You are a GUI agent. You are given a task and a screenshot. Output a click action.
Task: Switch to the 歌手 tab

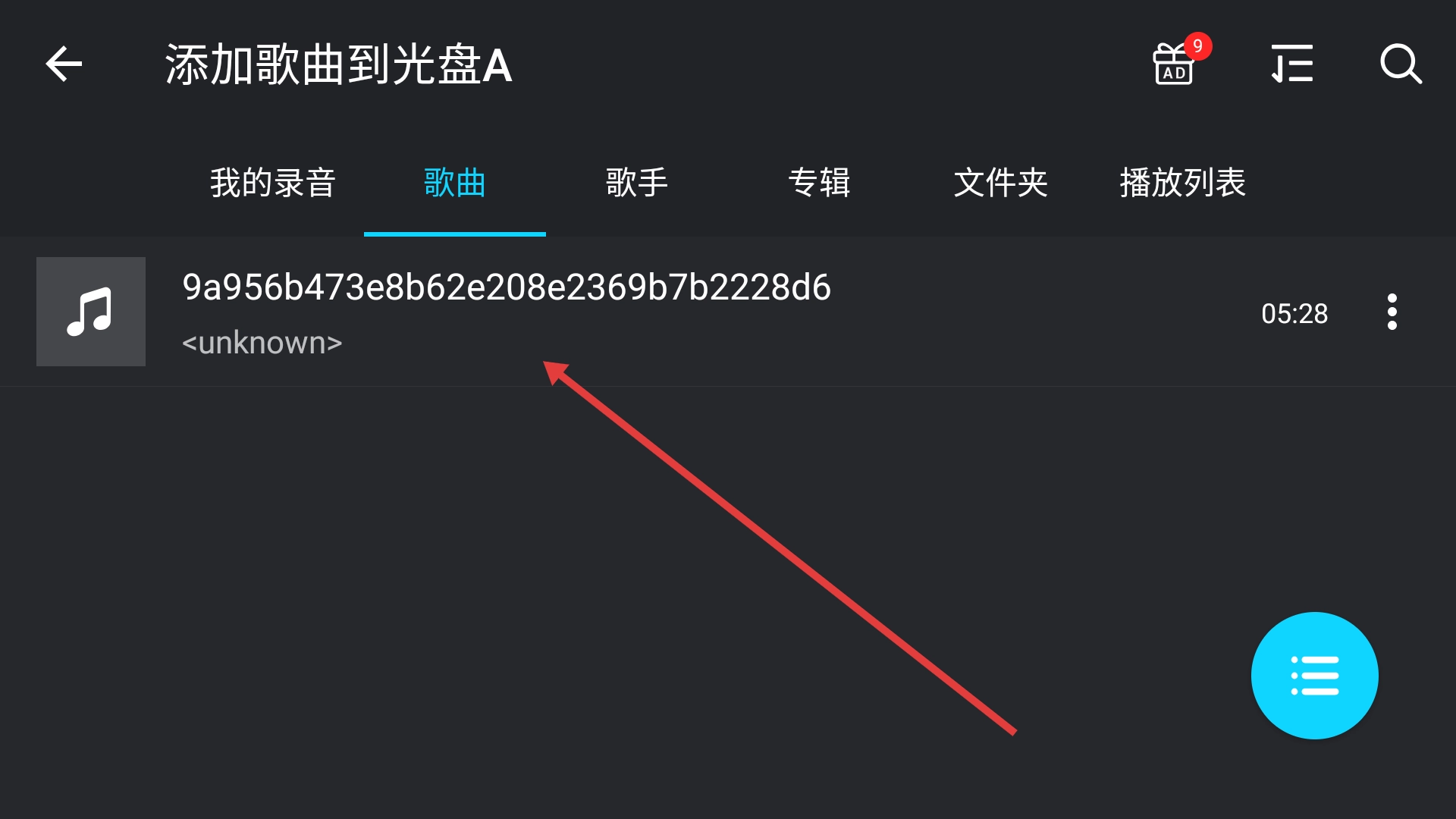pyautogui.click(x=637, y=183)
